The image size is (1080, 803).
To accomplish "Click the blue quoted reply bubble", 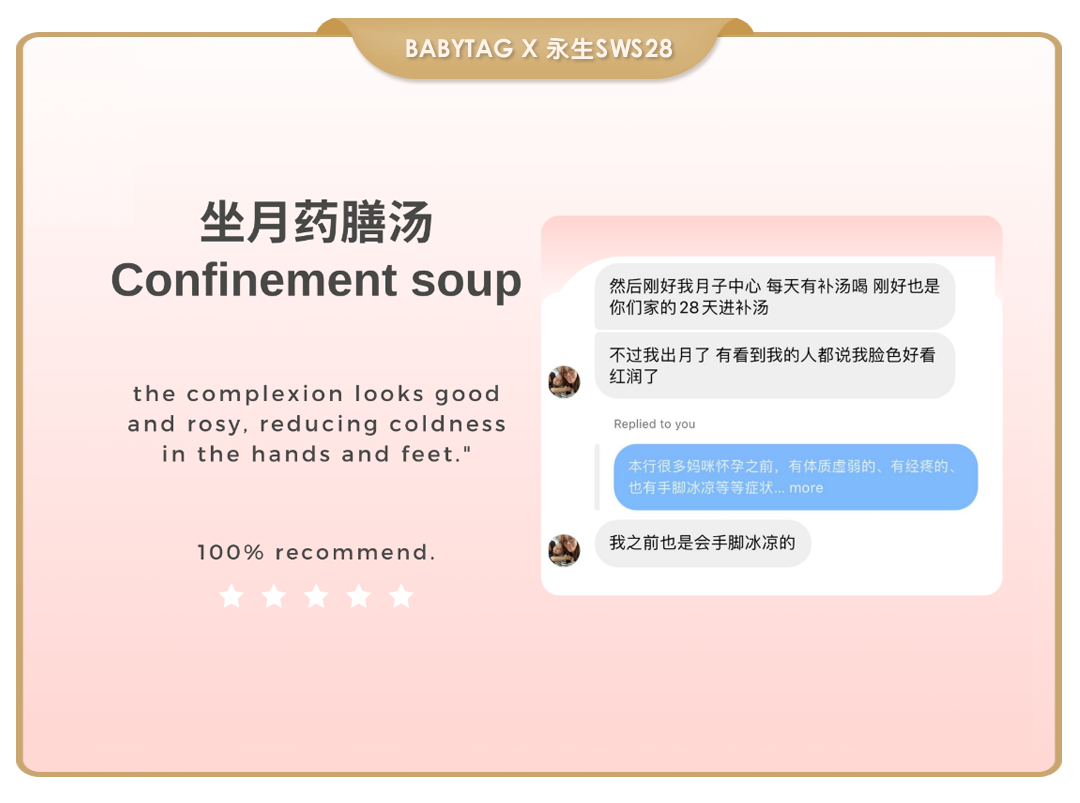I will 796,477.
